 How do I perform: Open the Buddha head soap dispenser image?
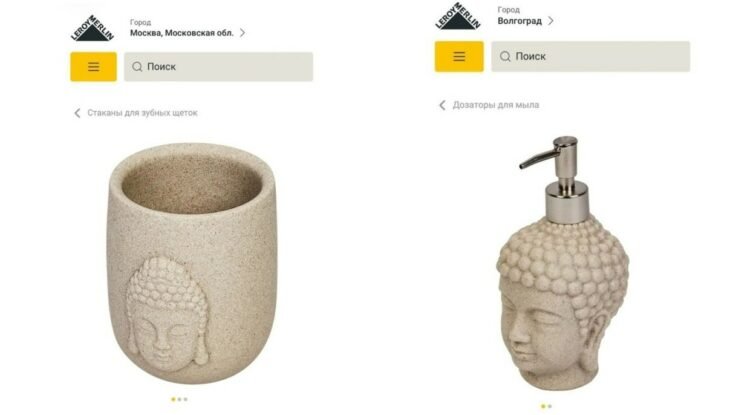click(562, 263)
